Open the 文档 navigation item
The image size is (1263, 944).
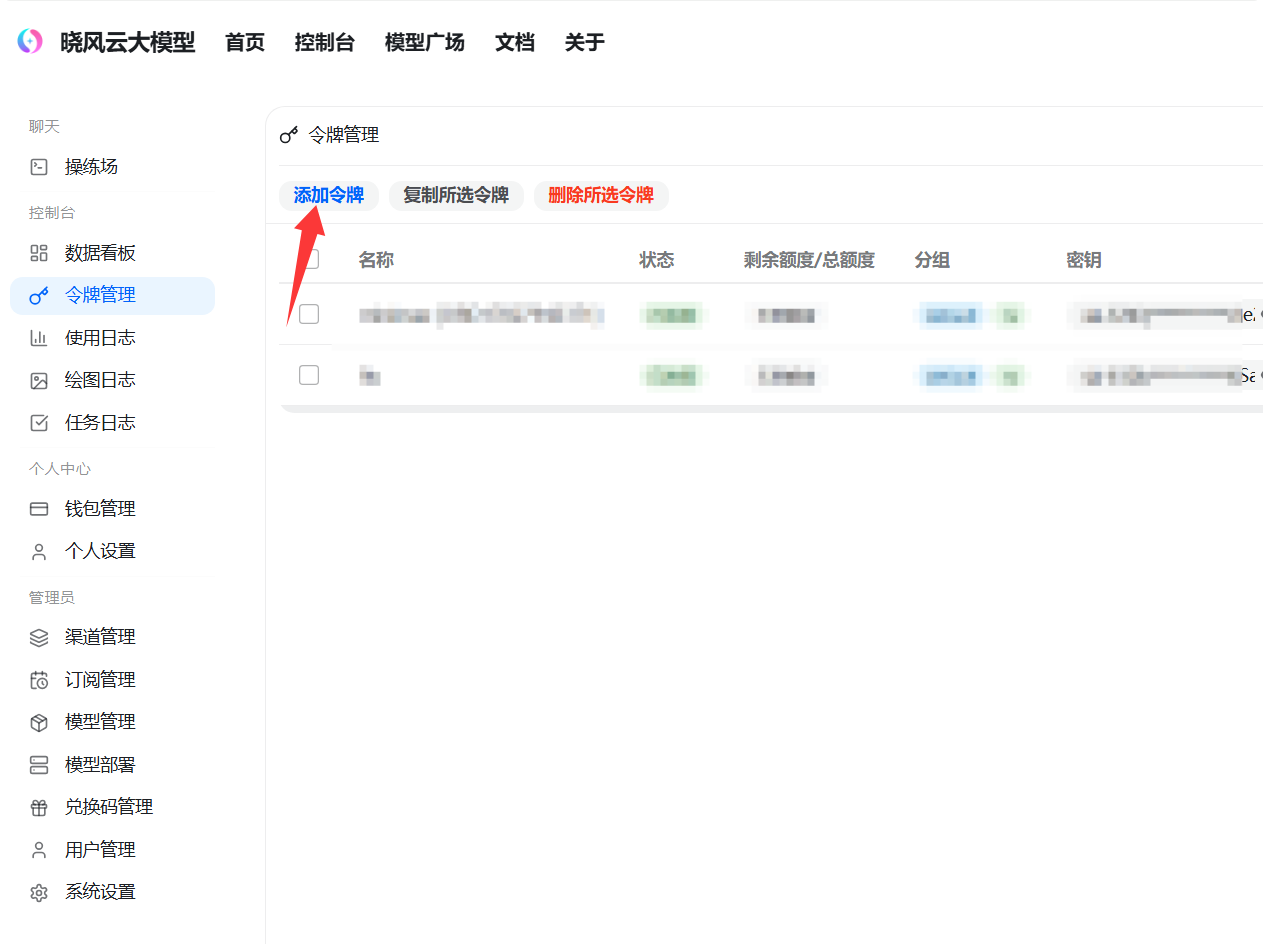pyautogui.click(x=515, y=42)
